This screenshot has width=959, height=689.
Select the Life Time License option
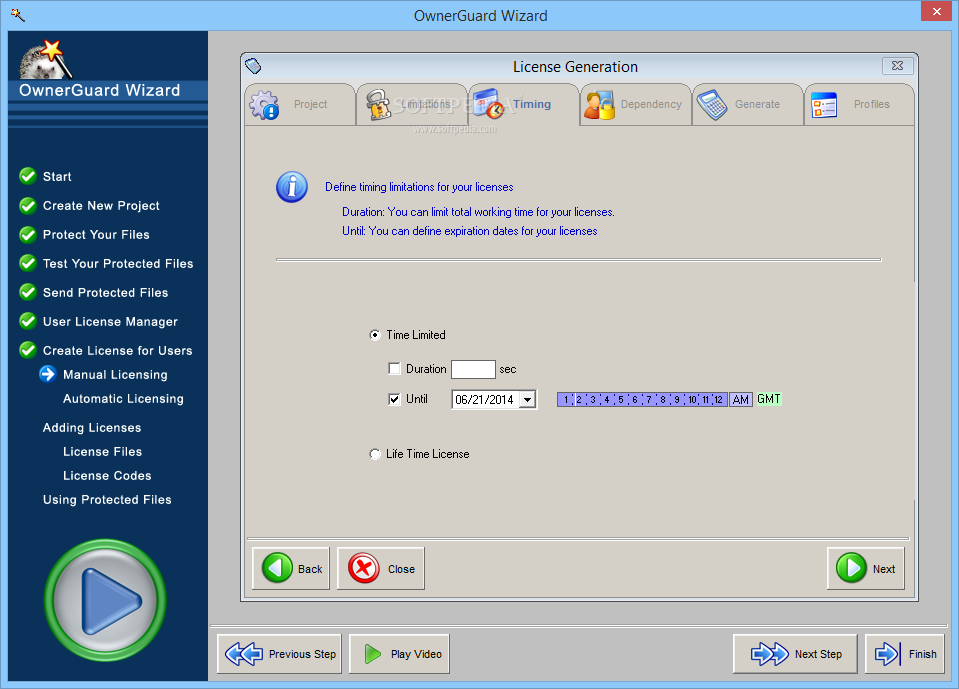click(x=375, y=454)
